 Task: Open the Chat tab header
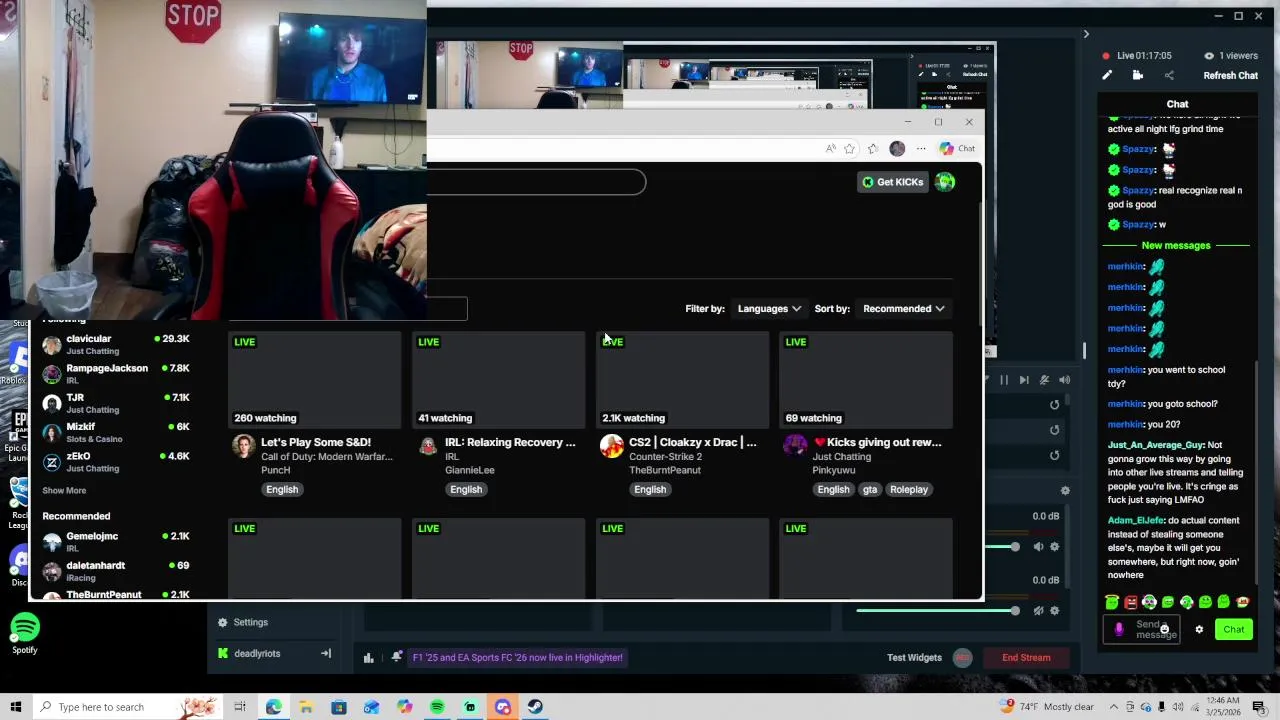coord(1177,104)
